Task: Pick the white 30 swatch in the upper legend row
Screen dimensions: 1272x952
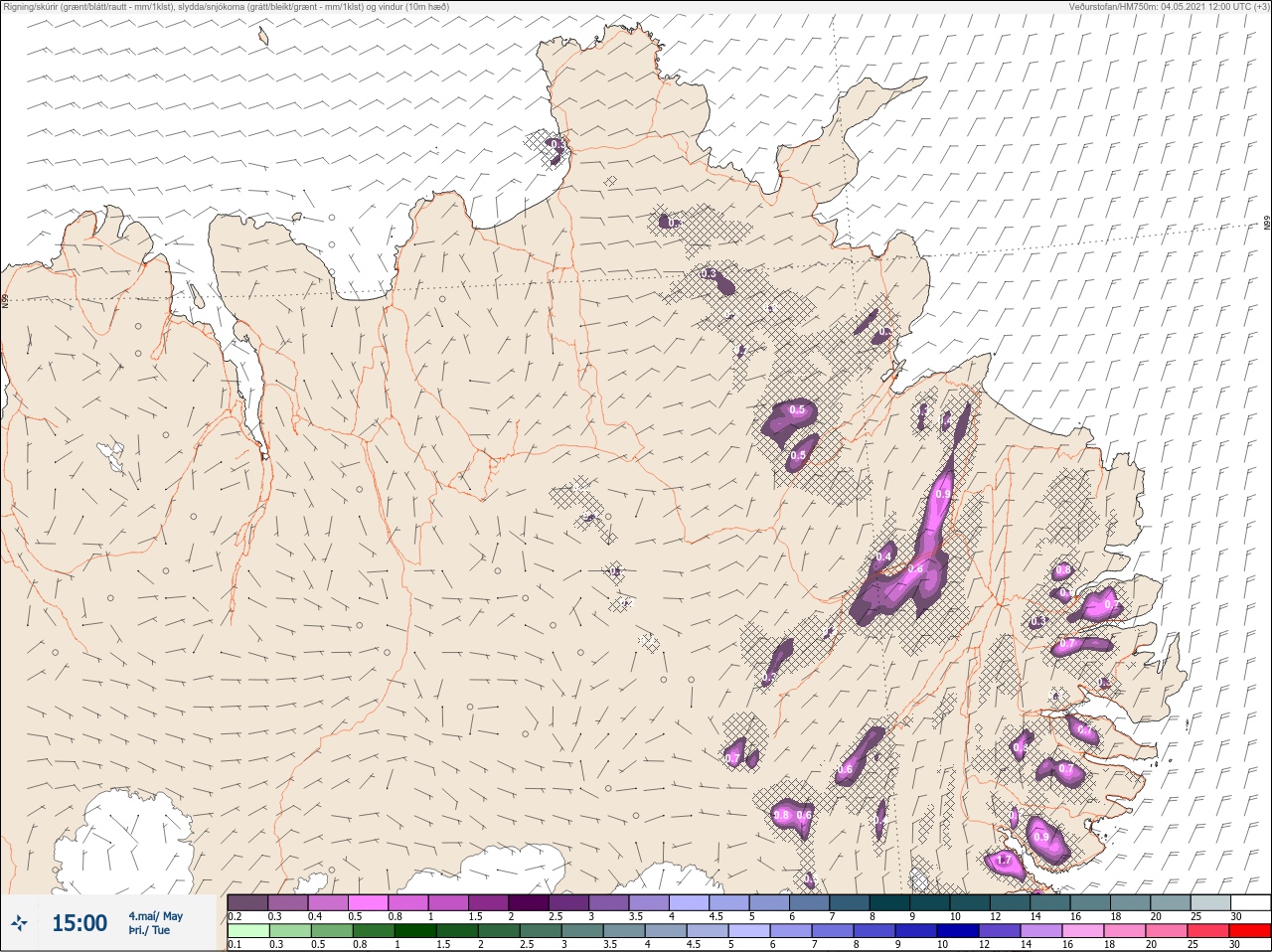Action: tap(1250, 902)
